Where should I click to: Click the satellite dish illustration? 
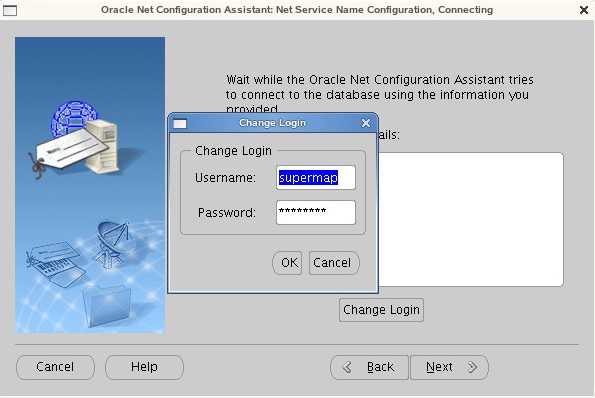tap(112, 244)
